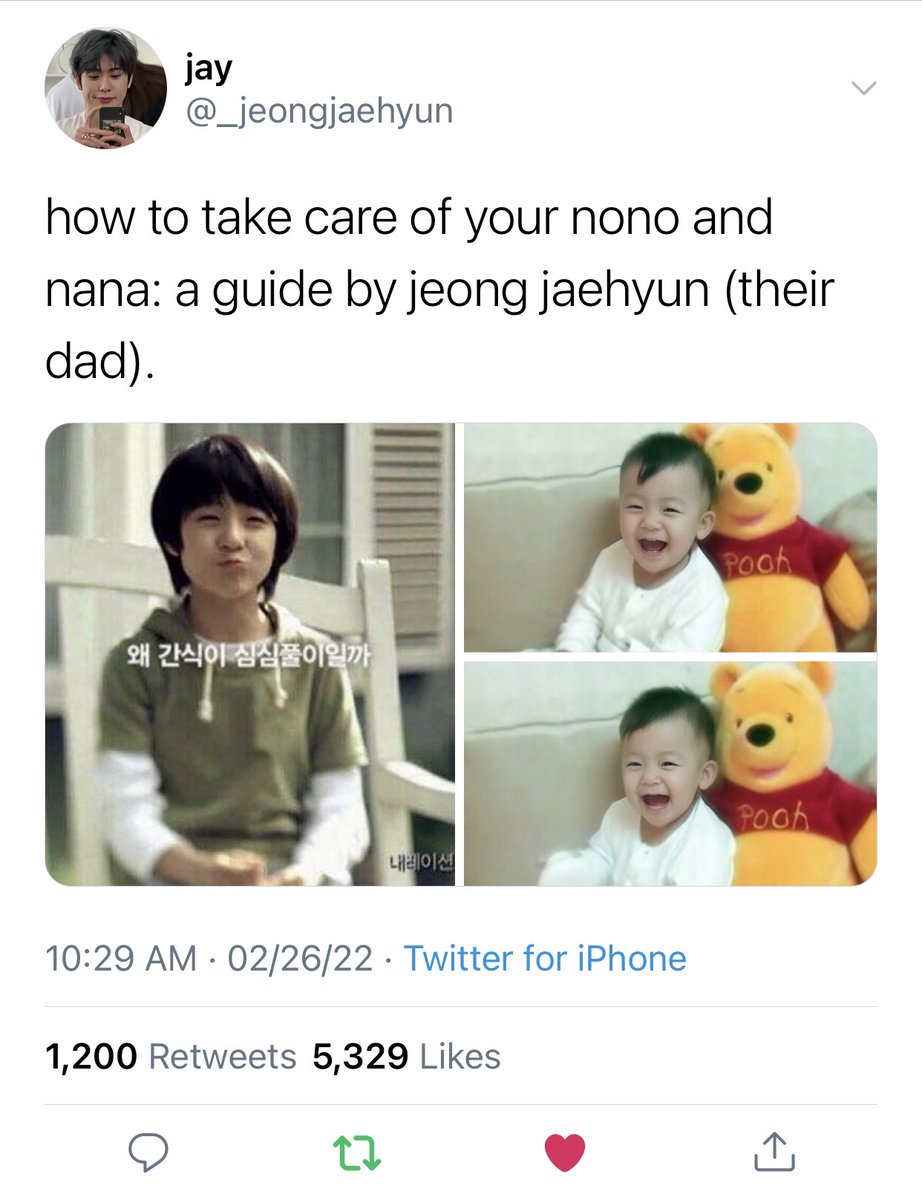Tap the display name jay
Image resolution: width=922 pixels, height=1200 pixels.
tap(209, 68)
